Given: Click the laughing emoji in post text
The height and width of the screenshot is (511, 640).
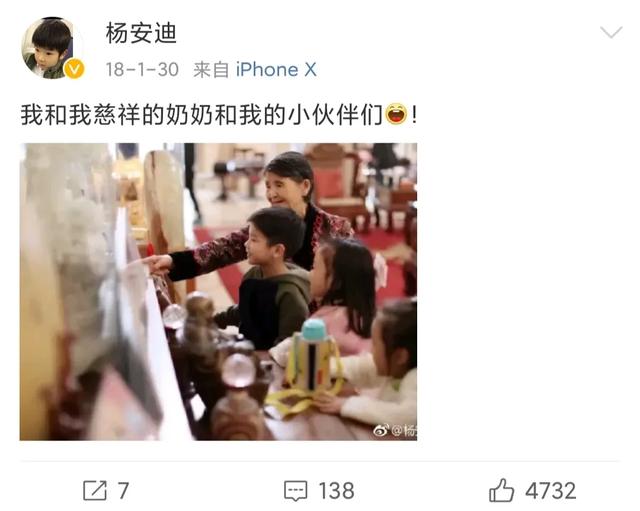Looking at the screenshot, I should [x=397, y=114].
